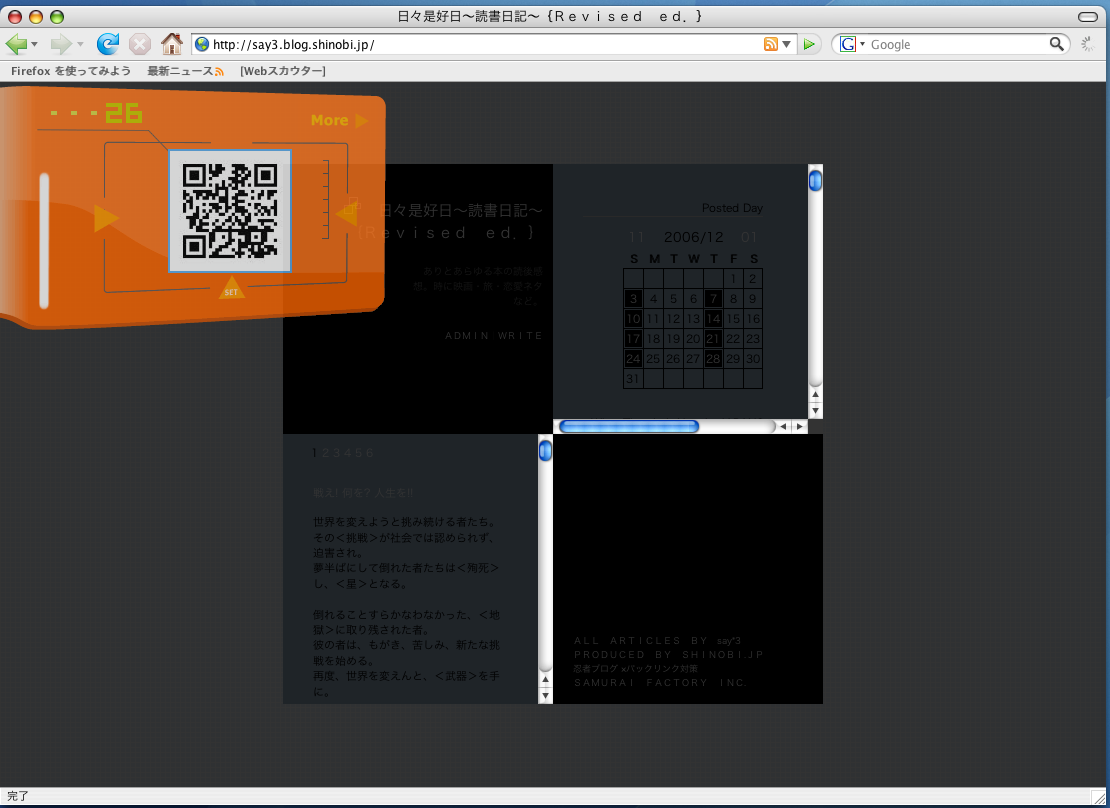Go to article page 3
The width and height of the screenshot is (1110, 808).
[336, 453]
